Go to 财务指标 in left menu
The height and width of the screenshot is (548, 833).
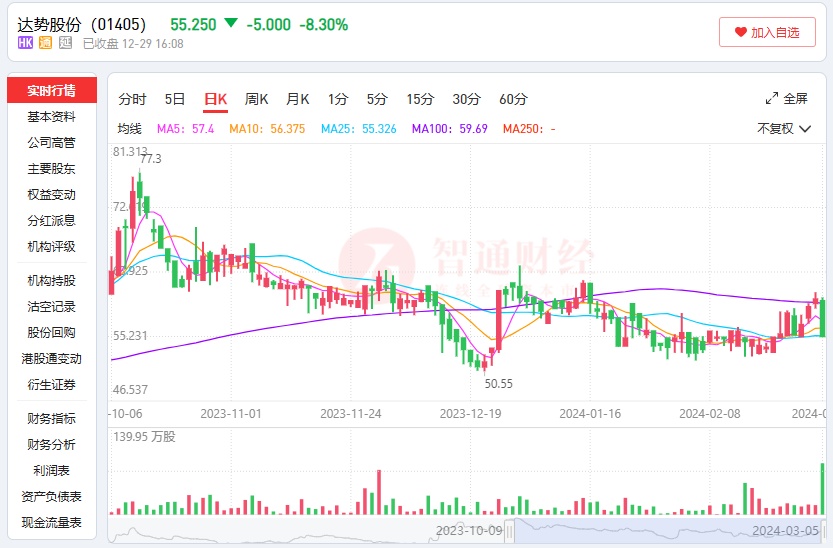tap(51, 418)
